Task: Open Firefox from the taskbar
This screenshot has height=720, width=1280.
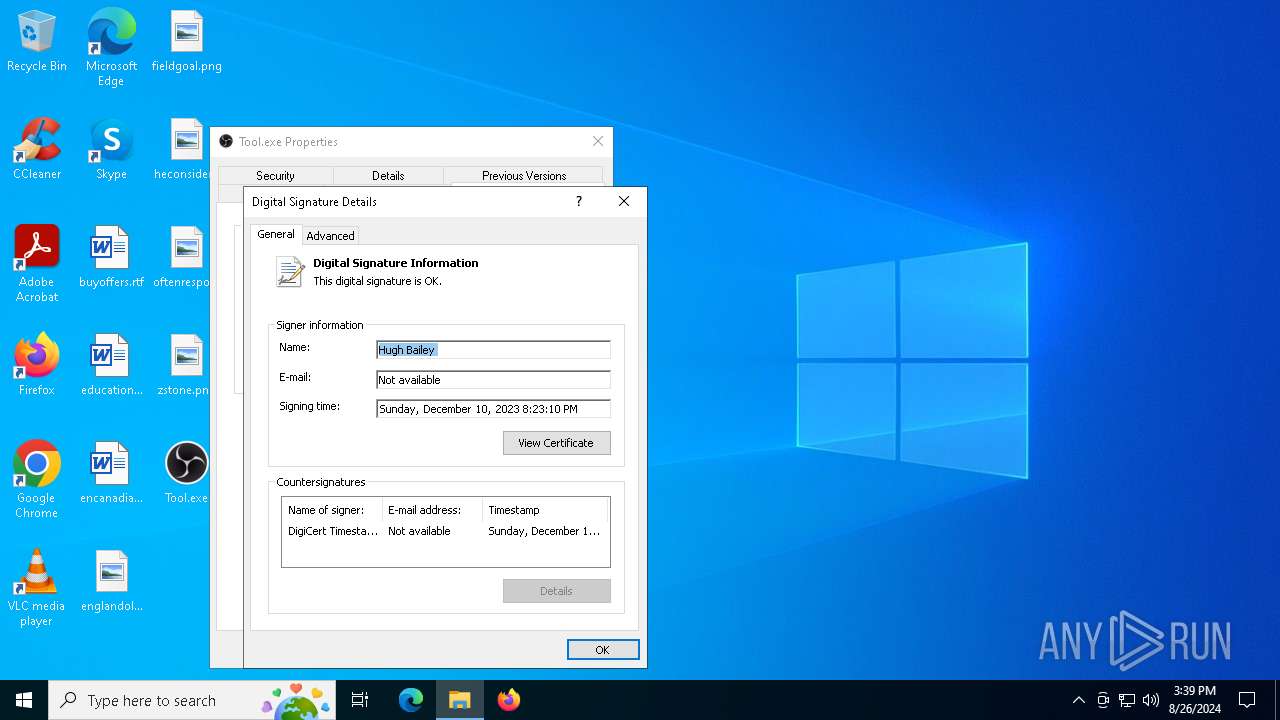Action: point(509,700)
